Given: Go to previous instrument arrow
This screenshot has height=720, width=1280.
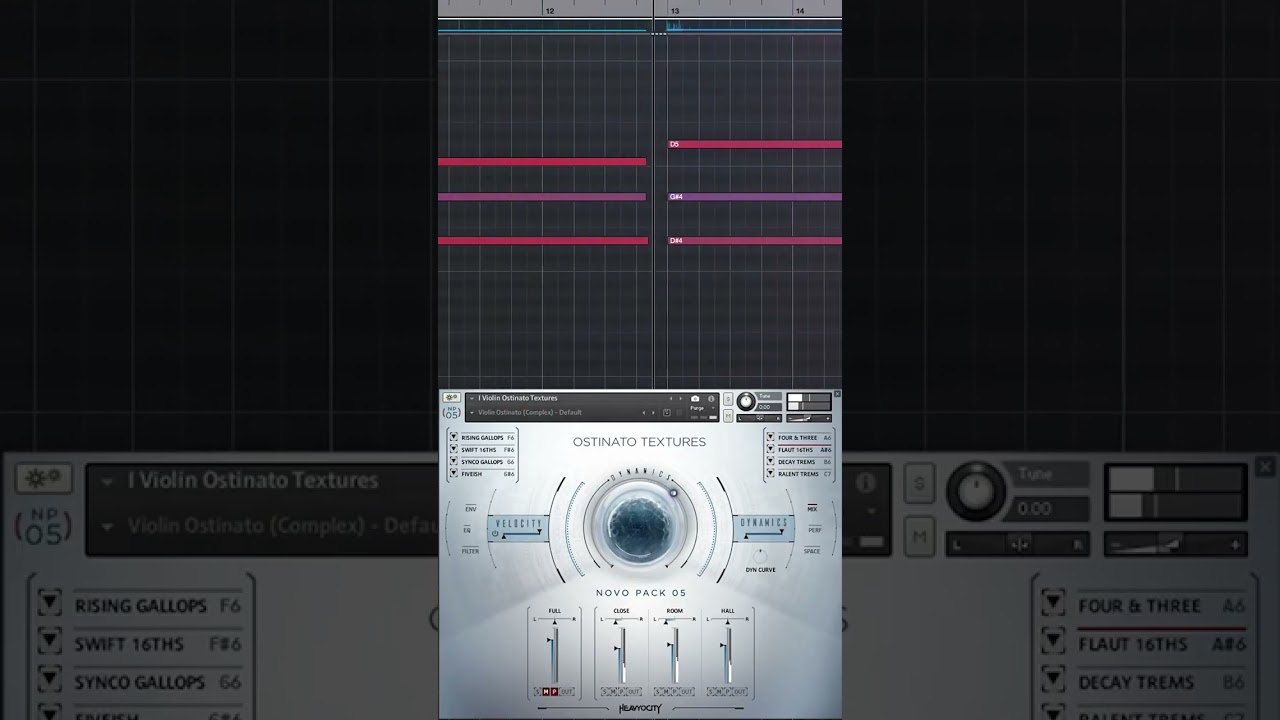Looking at the screenshot, I should click(x=671, y=398).
